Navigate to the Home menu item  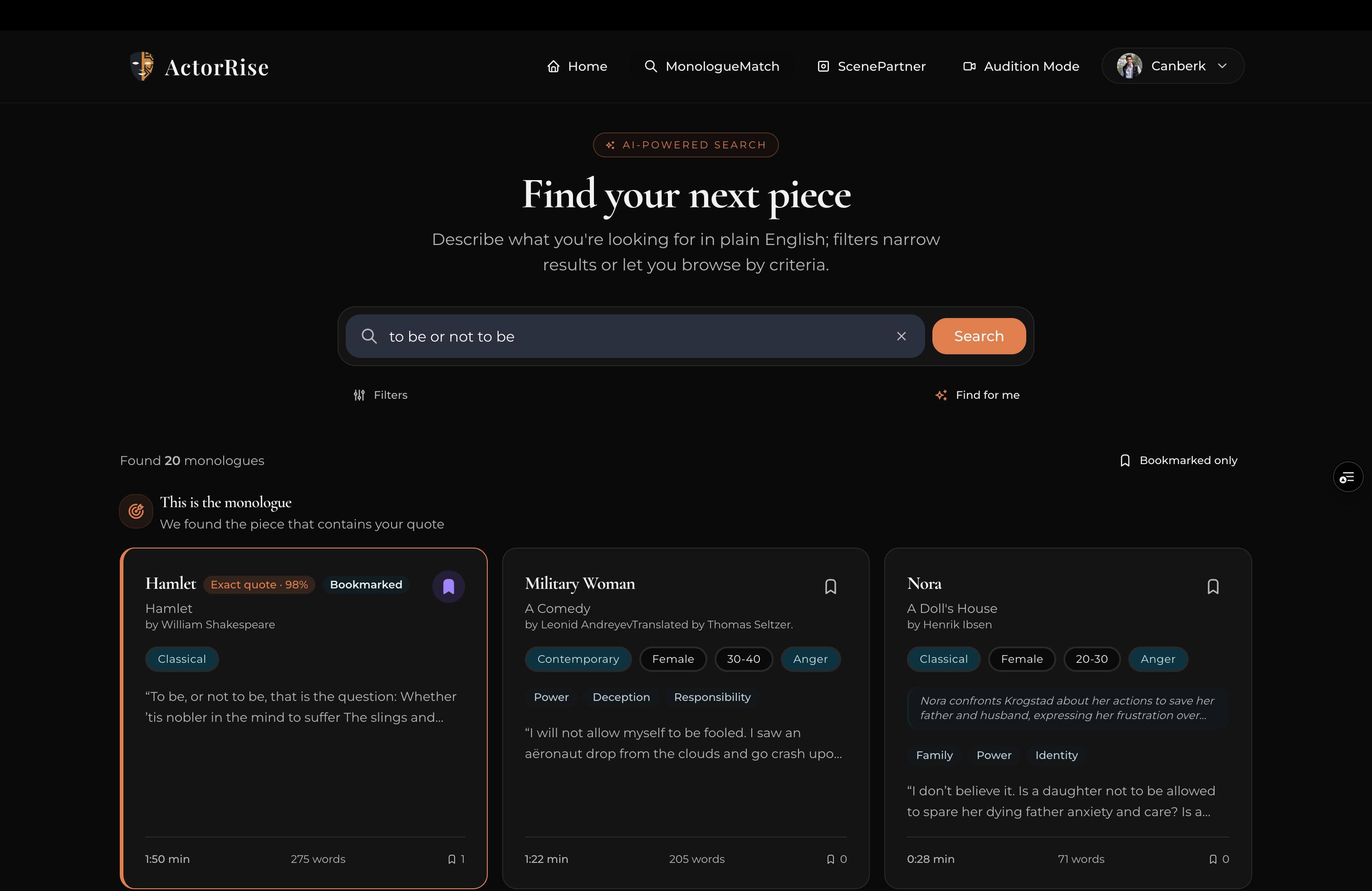[577, 66]
